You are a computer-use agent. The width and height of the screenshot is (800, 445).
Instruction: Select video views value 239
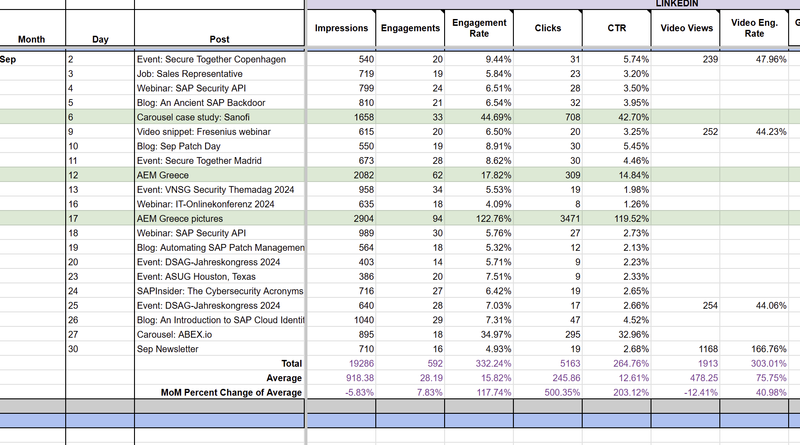pyautogui.click(x=686, y=59)
